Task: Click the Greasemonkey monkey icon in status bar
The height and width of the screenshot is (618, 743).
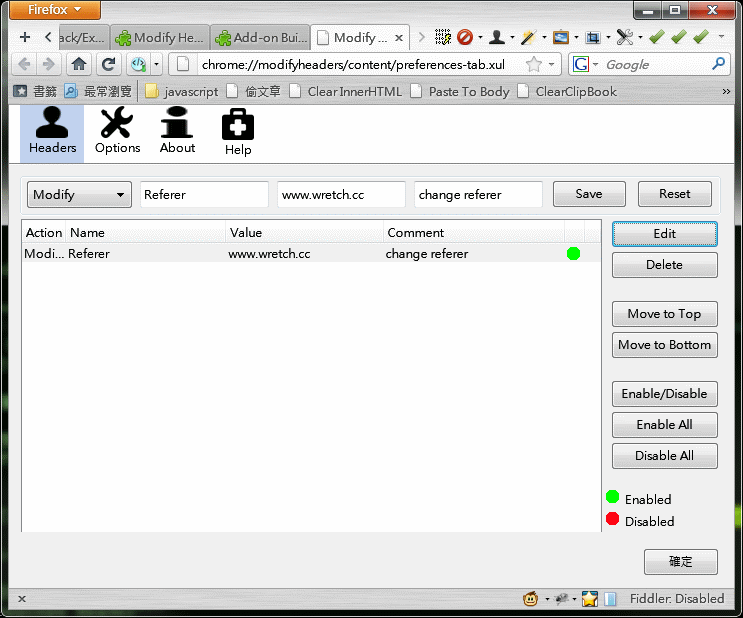Action: pyautogui.click(x=531, y=599)
